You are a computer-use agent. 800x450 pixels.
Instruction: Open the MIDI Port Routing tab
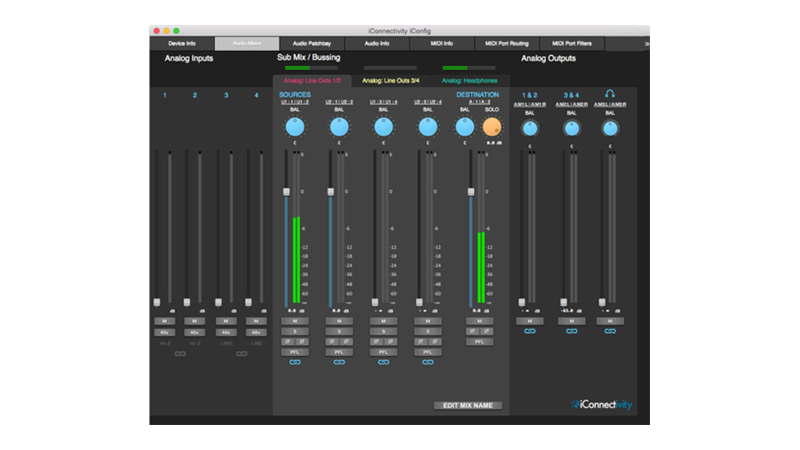click(507, 44)
